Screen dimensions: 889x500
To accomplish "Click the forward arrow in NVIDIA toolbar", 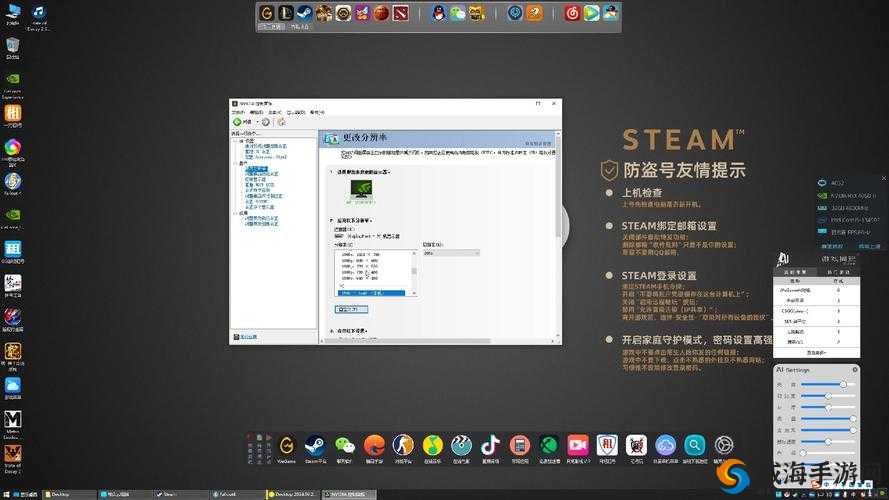I will 265,122.
